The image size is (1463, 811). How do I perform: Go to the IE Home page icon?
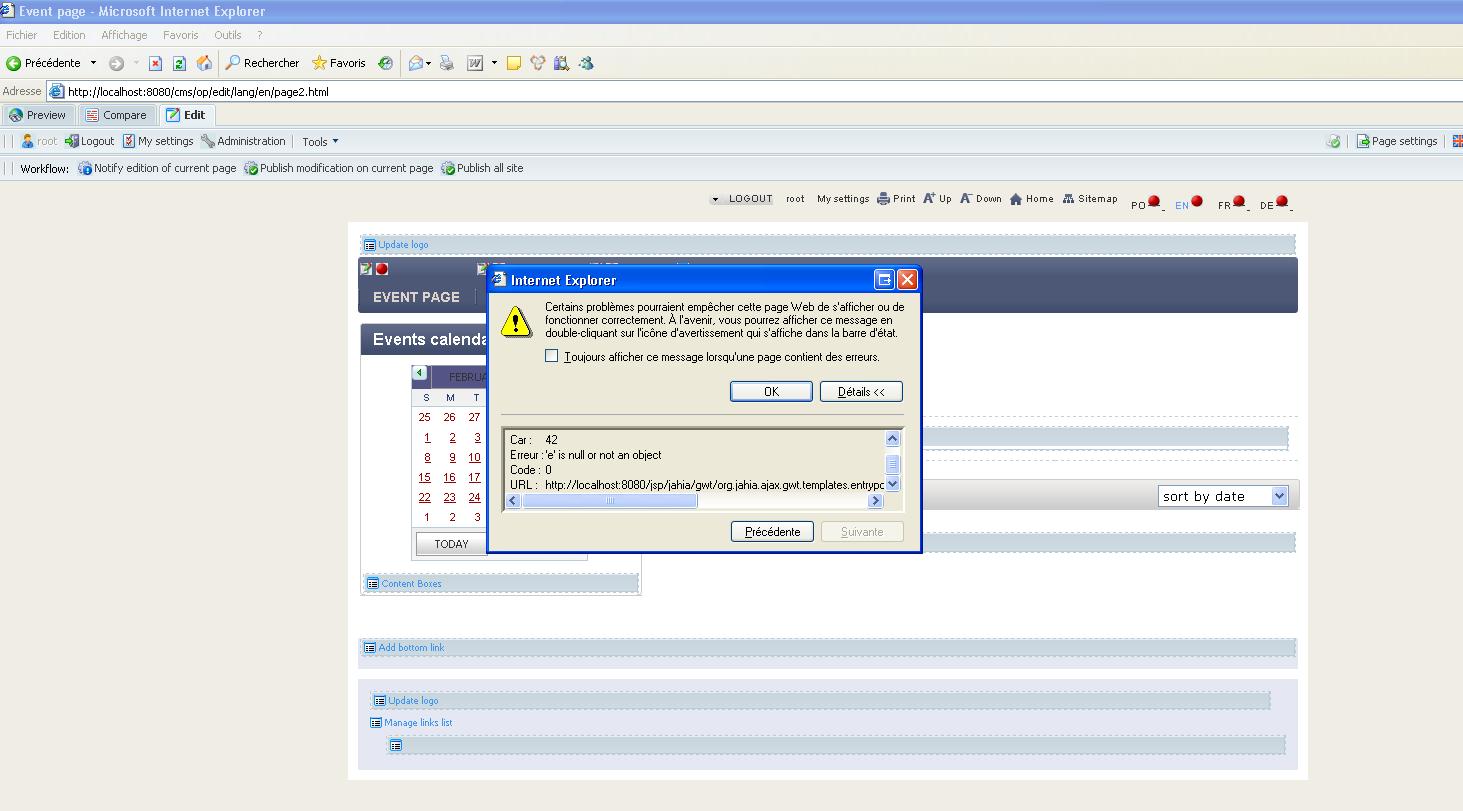click(x=204, y=63)
